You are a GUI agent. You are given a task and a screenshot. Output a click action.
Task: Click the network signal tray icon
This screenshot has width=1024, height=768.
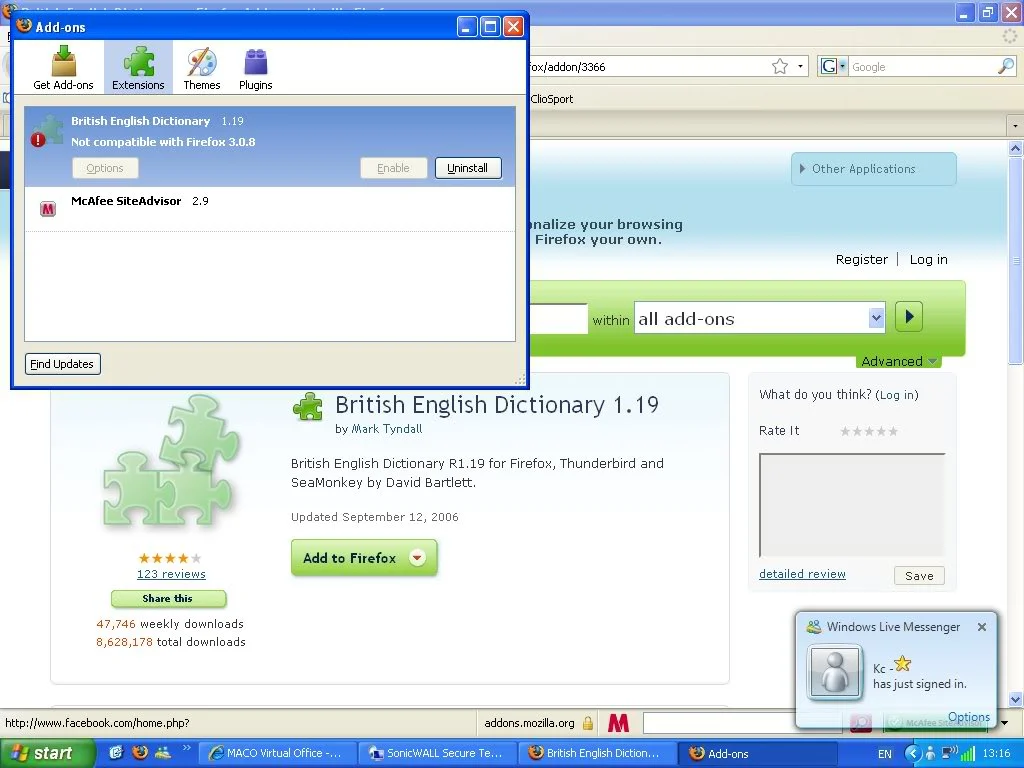967,754
